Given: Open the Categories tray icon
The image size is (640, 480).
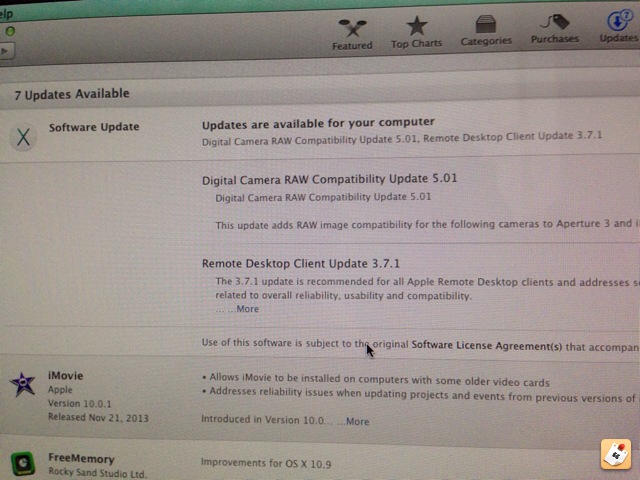Looking at the screenshot, I should pyautogui.click(x=486, y=24).
